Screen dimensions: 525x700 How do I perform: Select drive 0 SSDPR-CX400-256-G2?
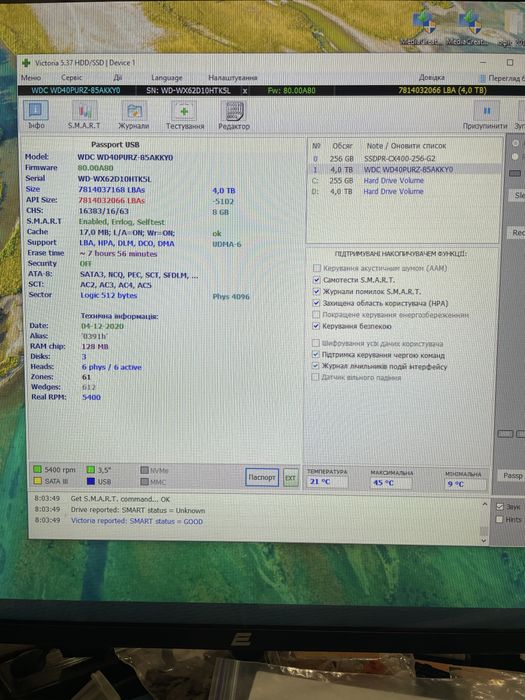click(x=404, y=158)
